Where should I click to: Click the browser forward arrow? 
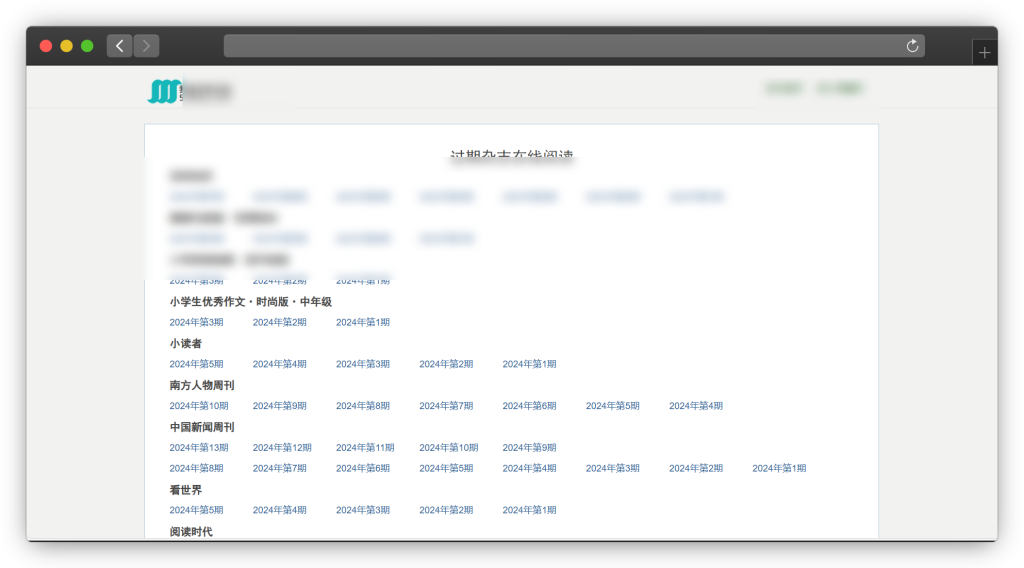(x=146, y=46)
